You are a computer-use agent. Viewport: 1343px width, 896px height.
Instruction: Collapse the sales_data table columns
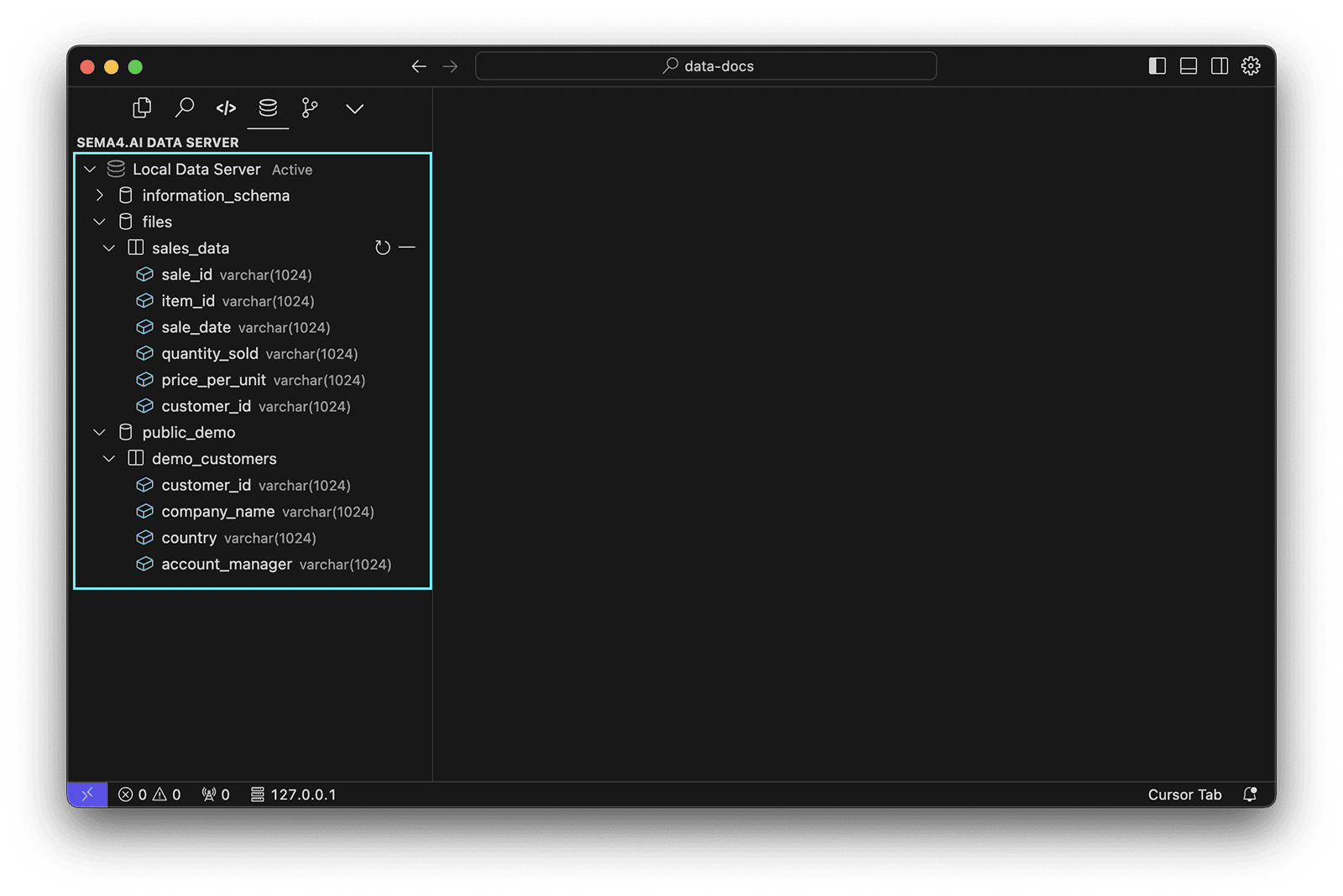109,247
